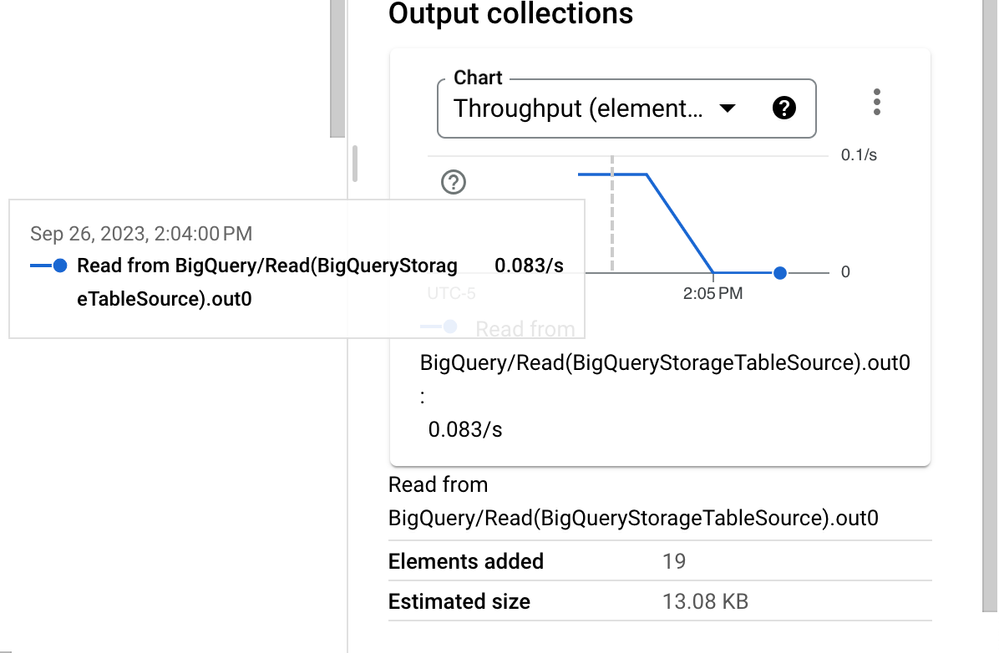
Task: Click the Estimated size value 13.08 KB
Action: tap(705, 601)
